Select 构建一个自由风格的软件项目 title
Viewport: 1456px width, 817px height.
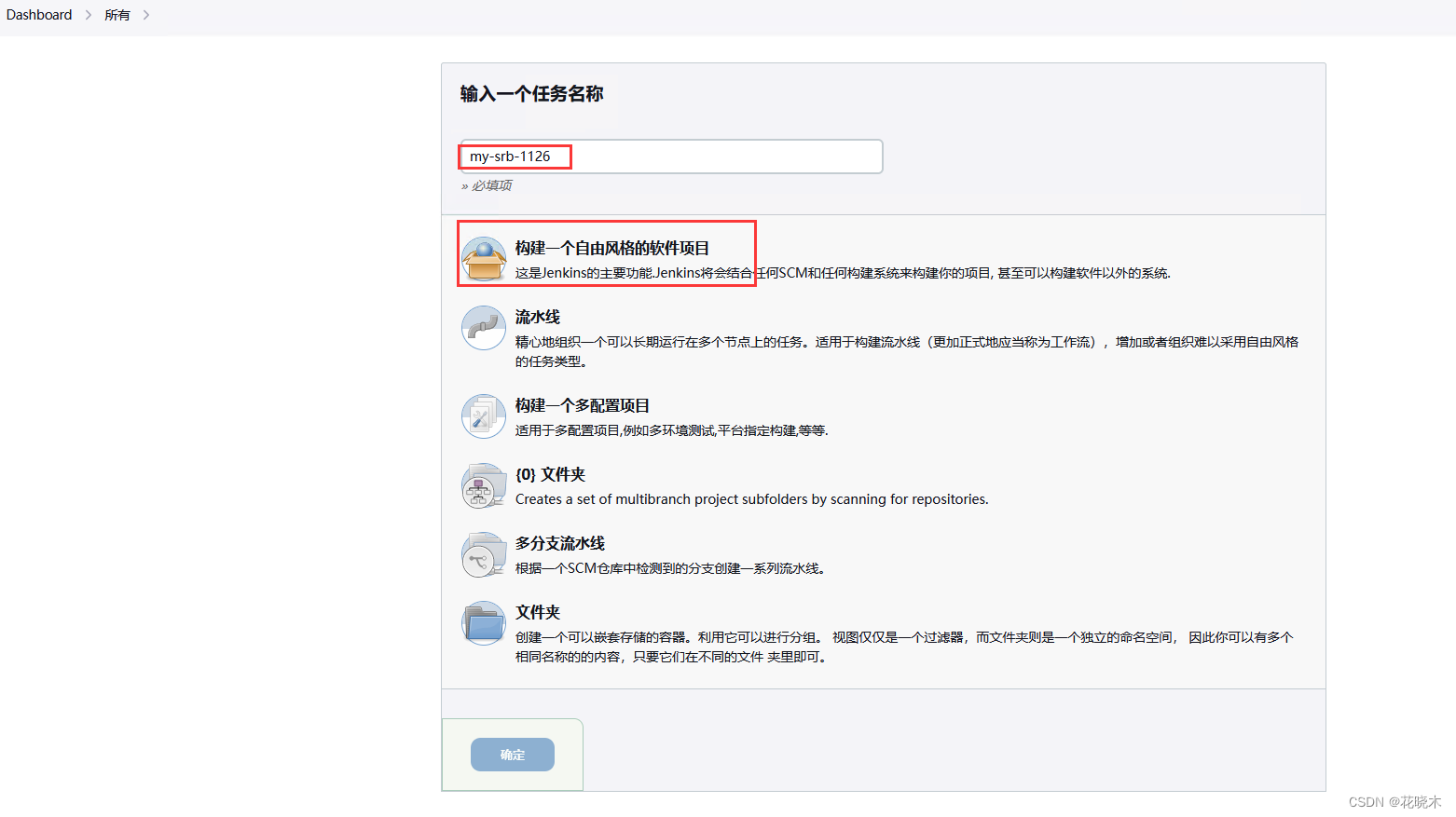(612, 248)
